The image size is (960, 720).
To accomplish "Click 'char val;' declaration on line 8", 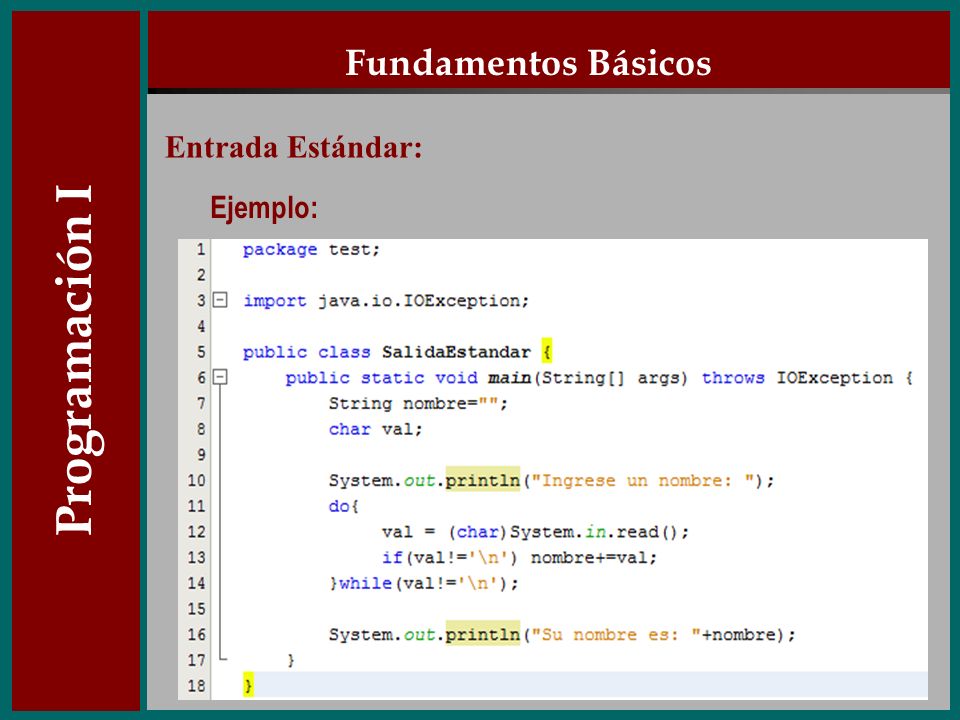I will 375,429.
